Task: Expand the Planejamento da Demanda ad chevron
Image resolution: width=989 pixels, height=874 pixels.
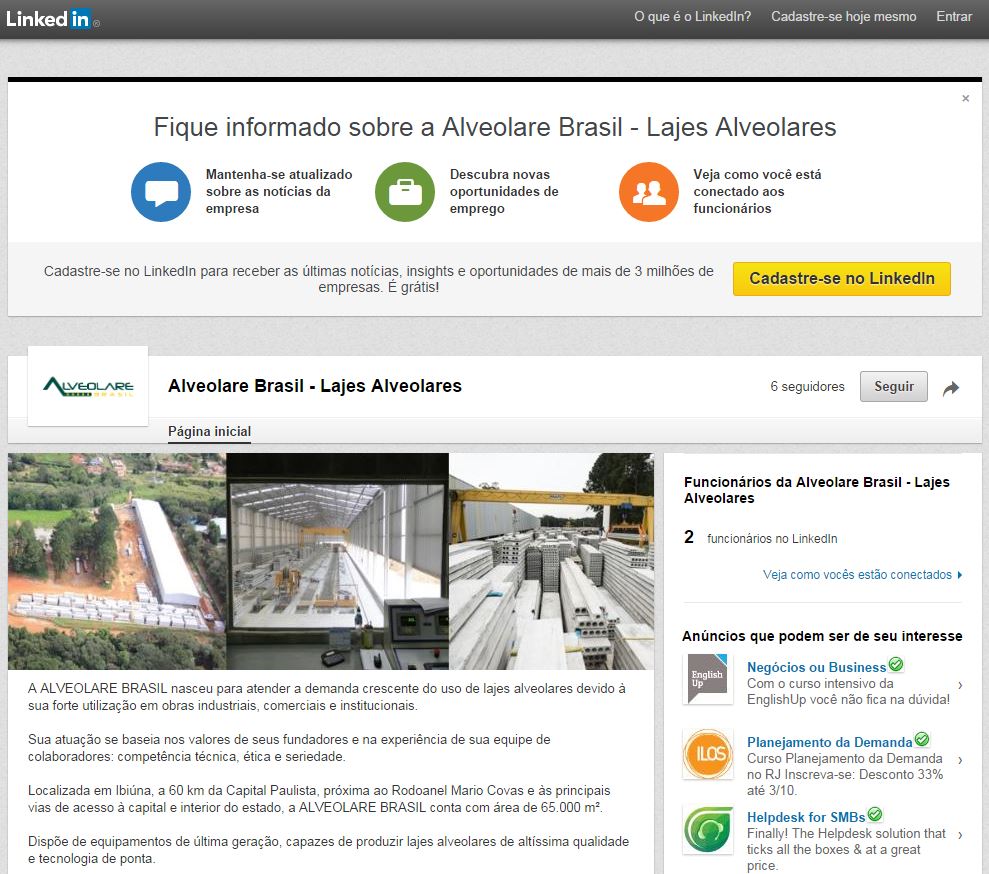Action: [x=960, y=760]
